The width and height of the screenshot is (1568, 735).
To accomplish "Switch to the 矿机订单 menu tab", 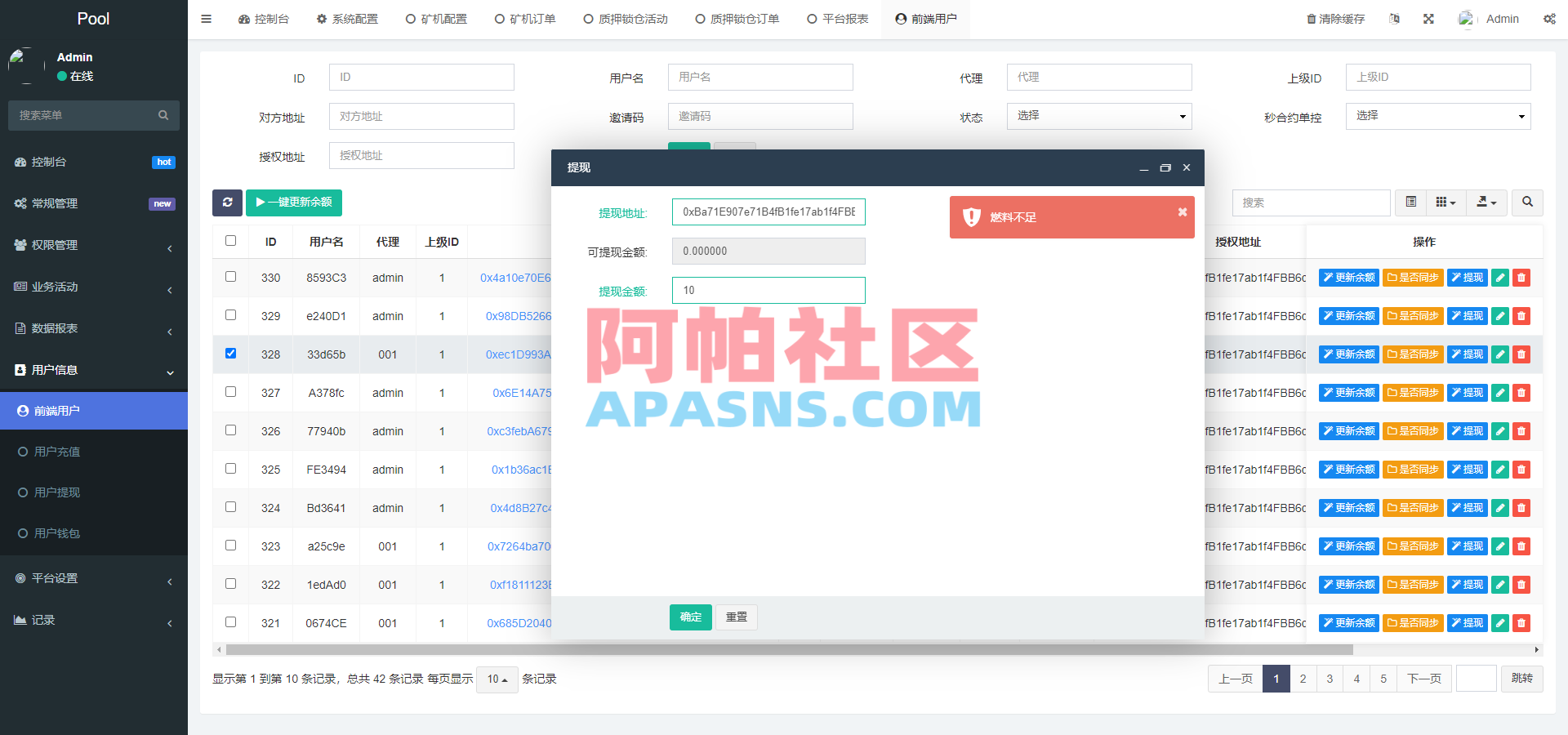I will pyautogui.click(x=525, y=19).
